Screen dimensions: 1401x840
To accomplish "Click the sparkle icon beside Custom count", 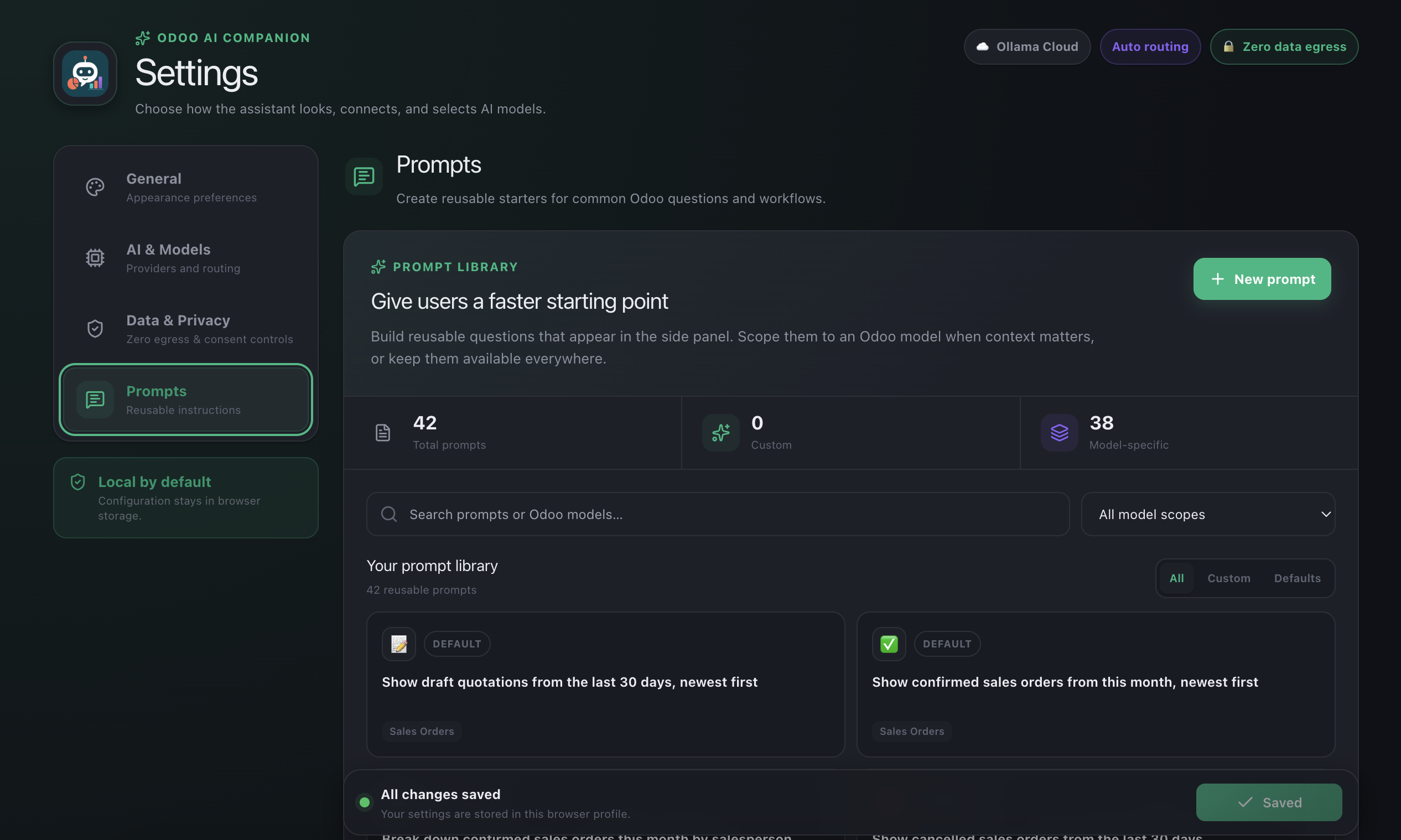I will [x=721, y=433].
